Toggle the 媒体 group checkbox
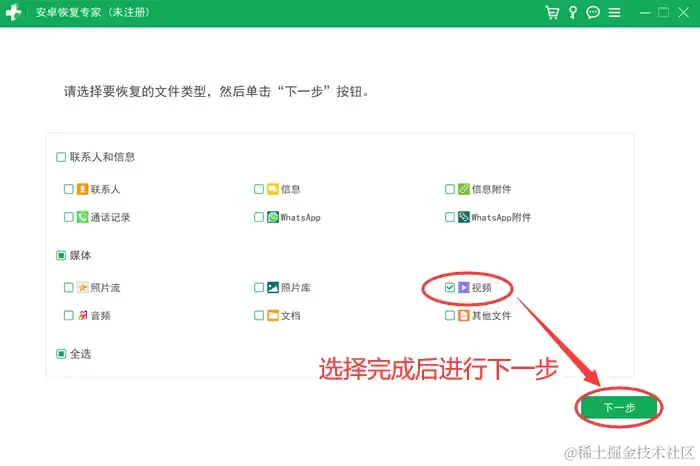Screen dimensions: 700x466 (61, 255)
